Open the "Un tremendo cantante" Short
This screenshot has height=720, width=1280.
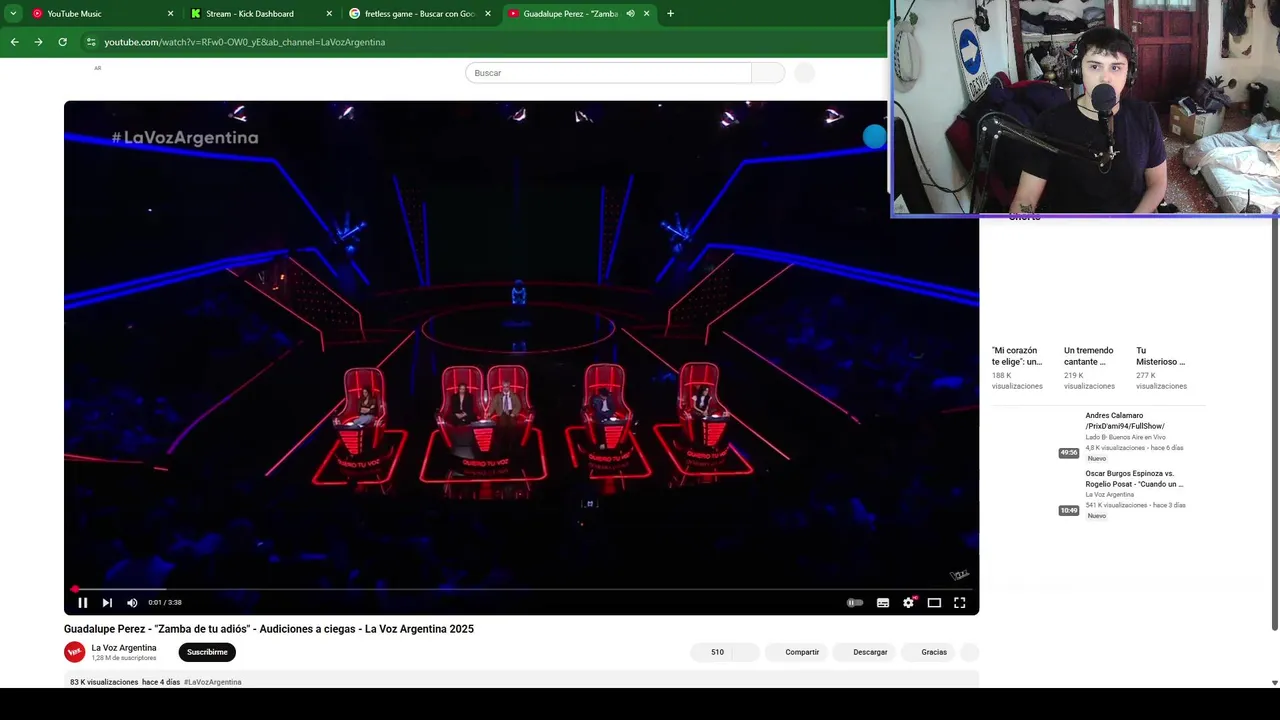coord(1089,356)
